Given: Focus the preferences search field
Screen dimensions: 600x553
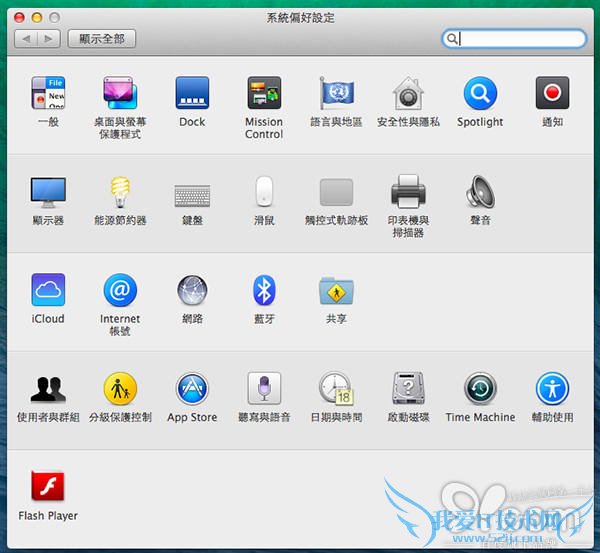Looking at the screenshot, I should (x=514, y=39).
